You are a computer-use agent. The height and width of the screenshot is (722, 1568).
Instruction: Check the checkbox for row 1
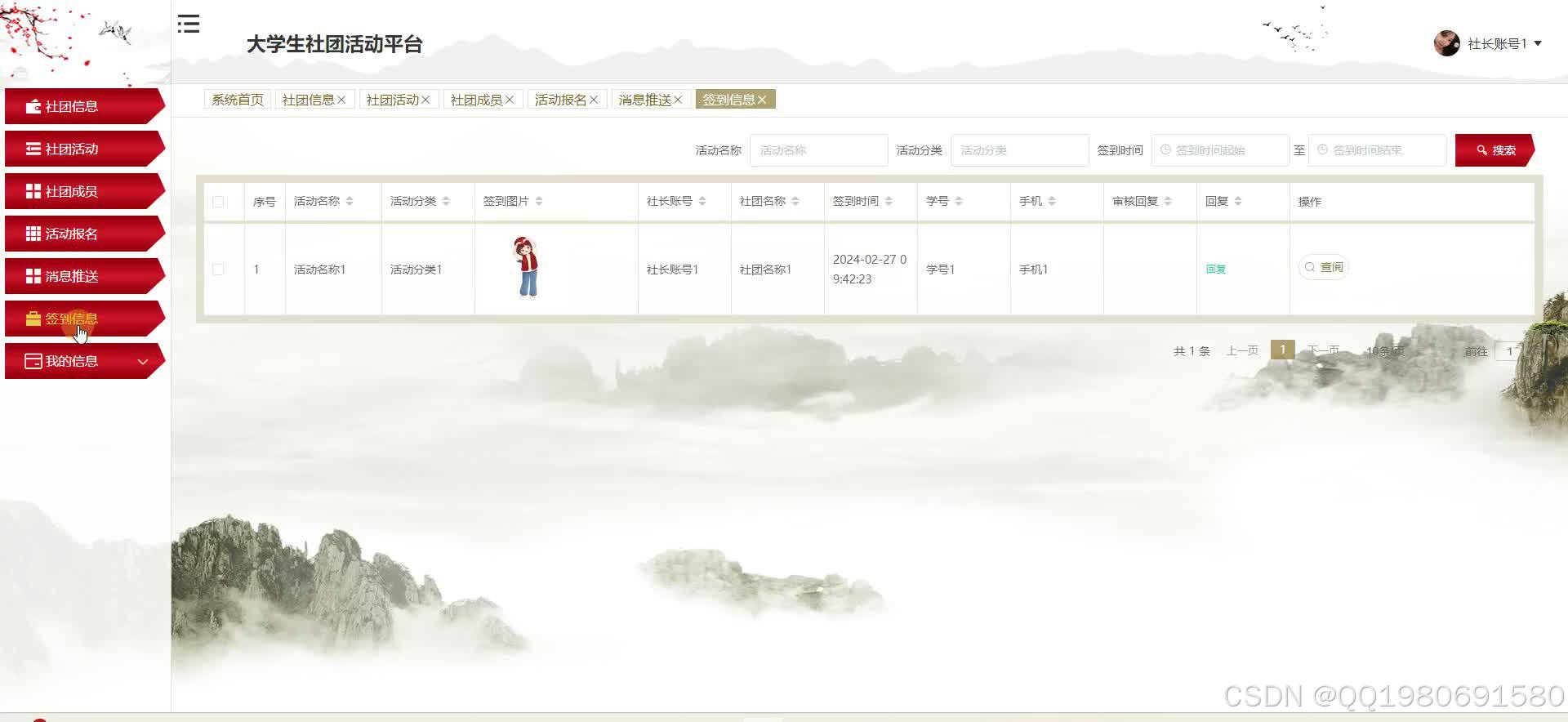point(218,270)
